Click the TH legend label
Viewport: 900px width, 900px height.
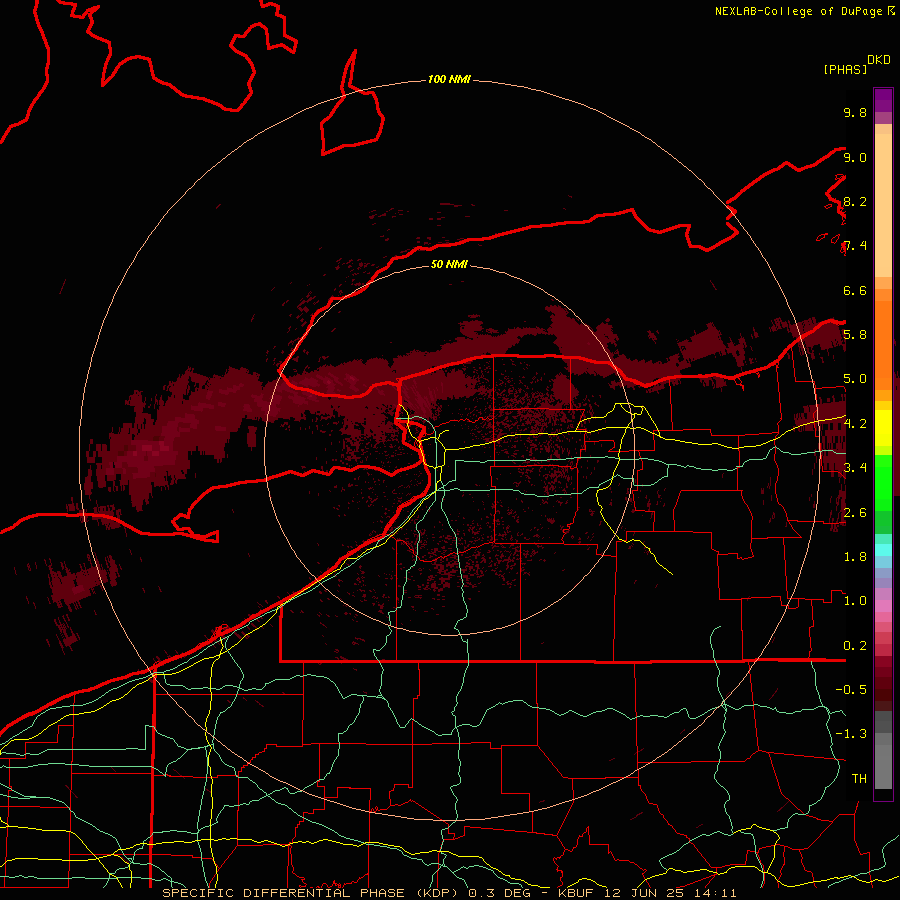(x=859, y=778)
